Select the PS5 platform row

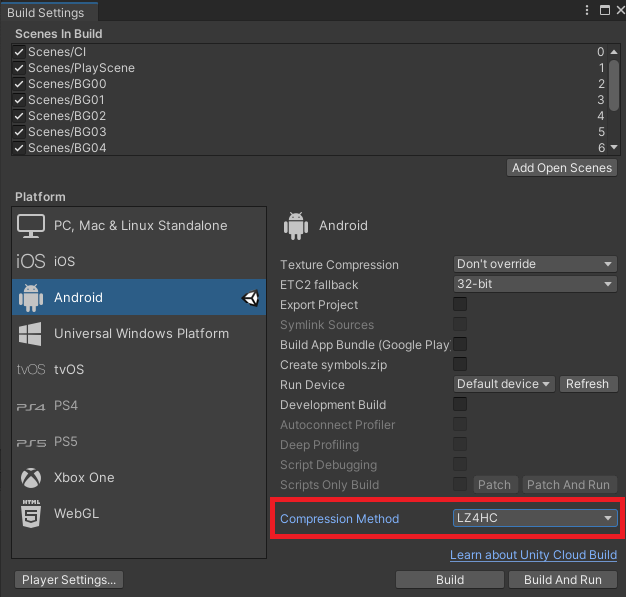click(139, 442)
